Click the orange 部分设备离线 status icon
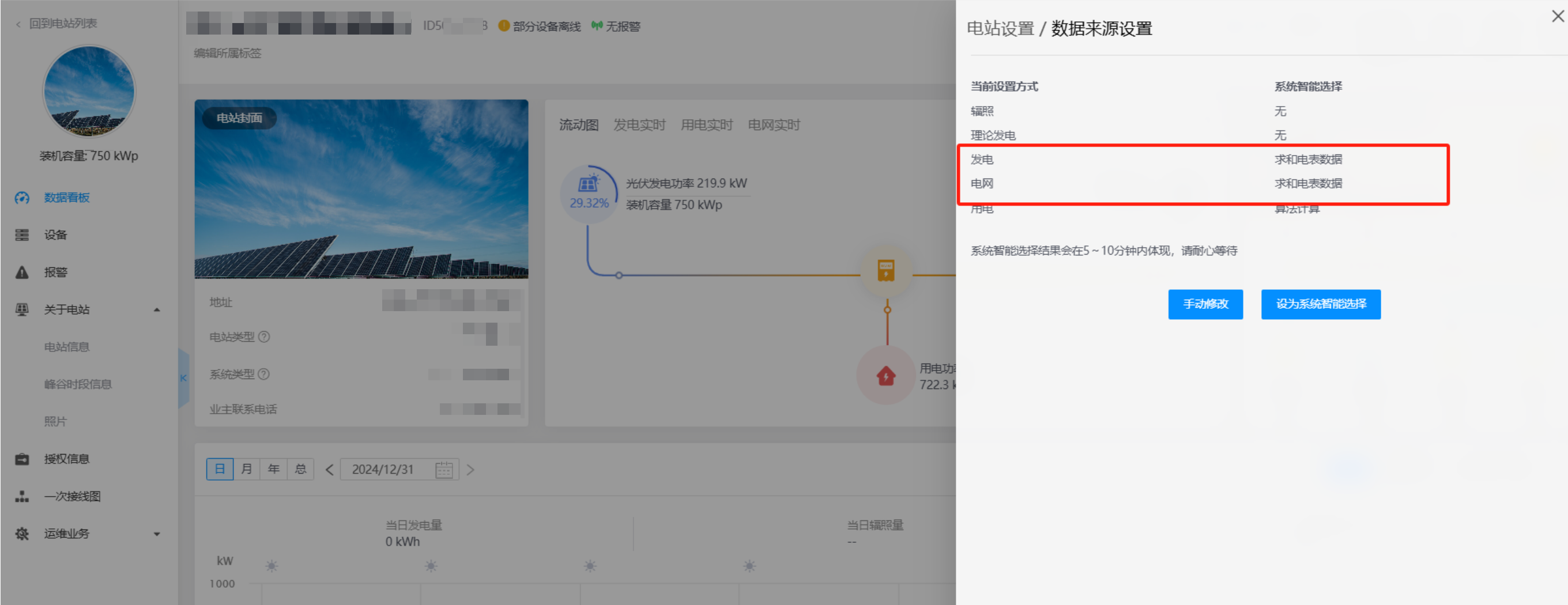The image size is (1568, 605). (x=504, y=25)
